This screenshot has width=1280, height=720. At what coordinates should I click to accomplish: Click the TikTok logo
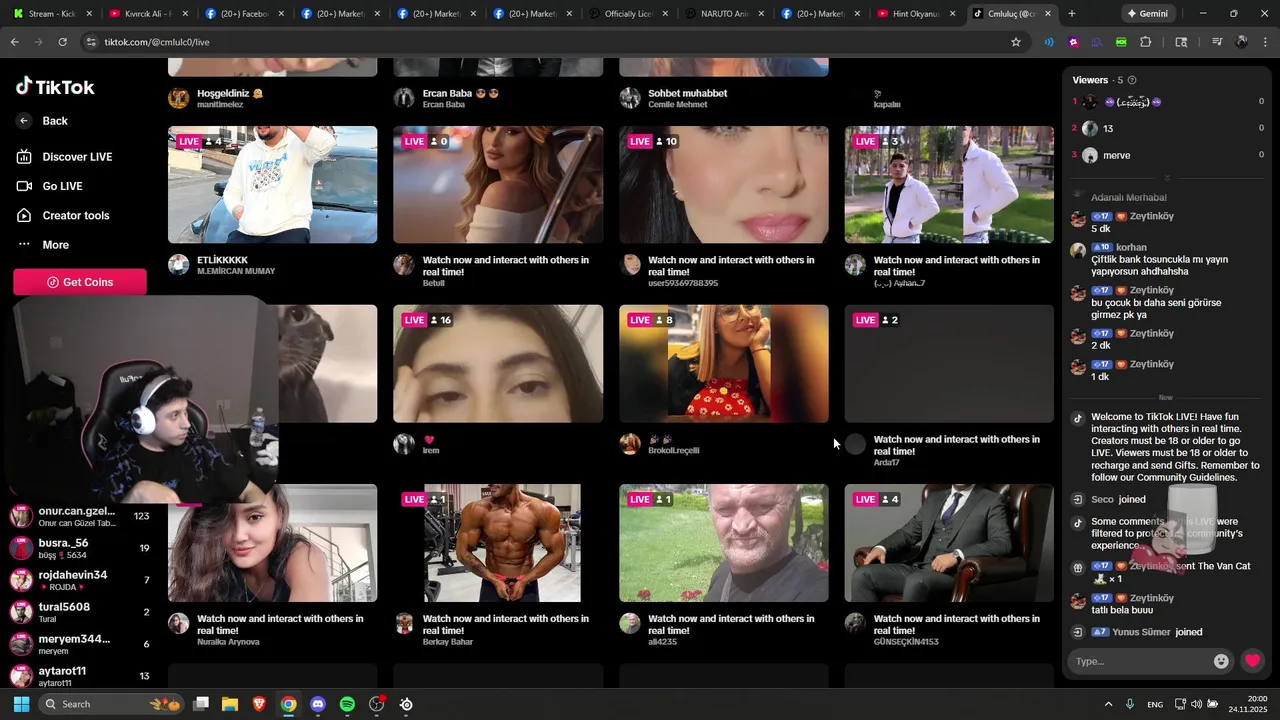55,87
